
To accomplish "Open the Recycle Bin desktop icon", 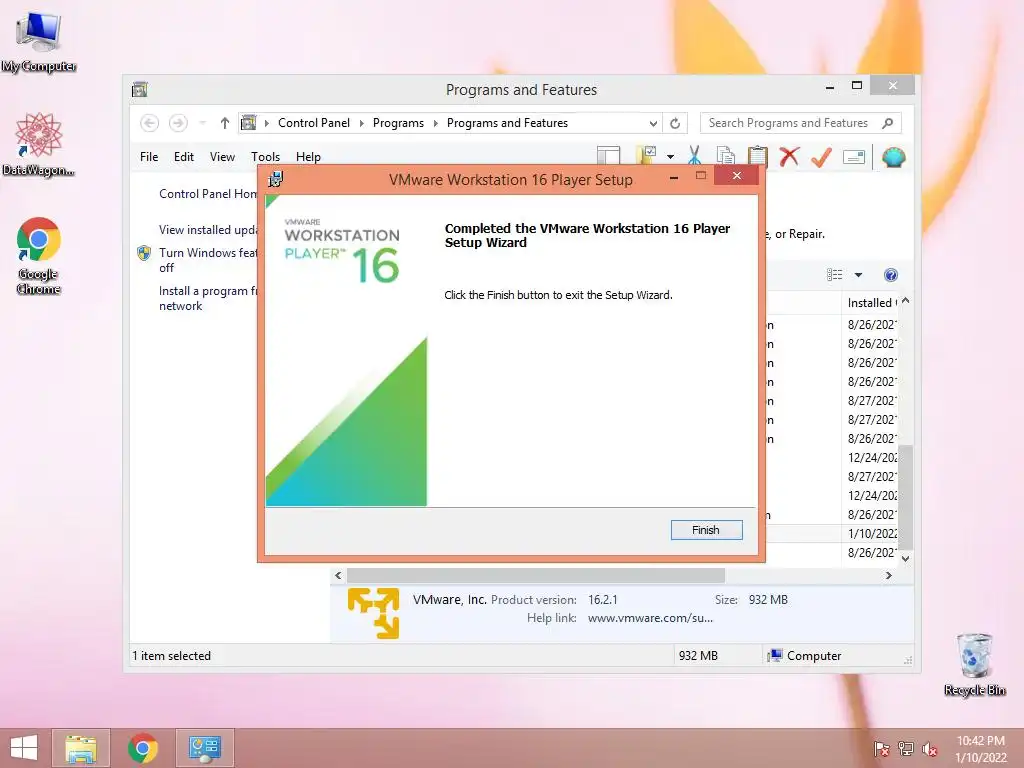I will tap(974, 664).
